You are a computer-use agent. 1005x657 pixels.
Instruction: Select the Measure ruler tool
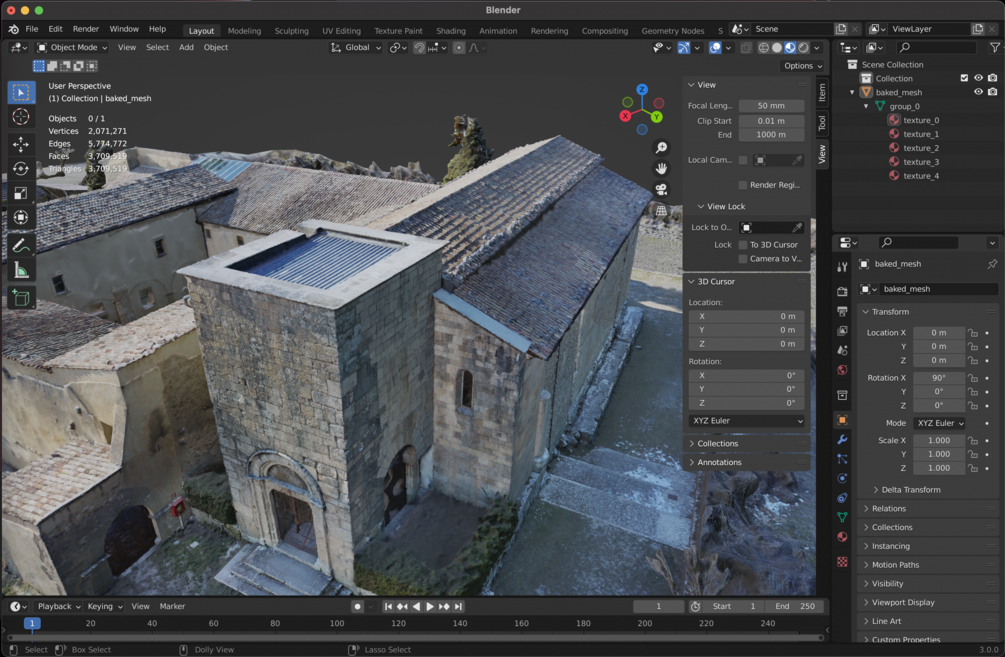point(21,270)
